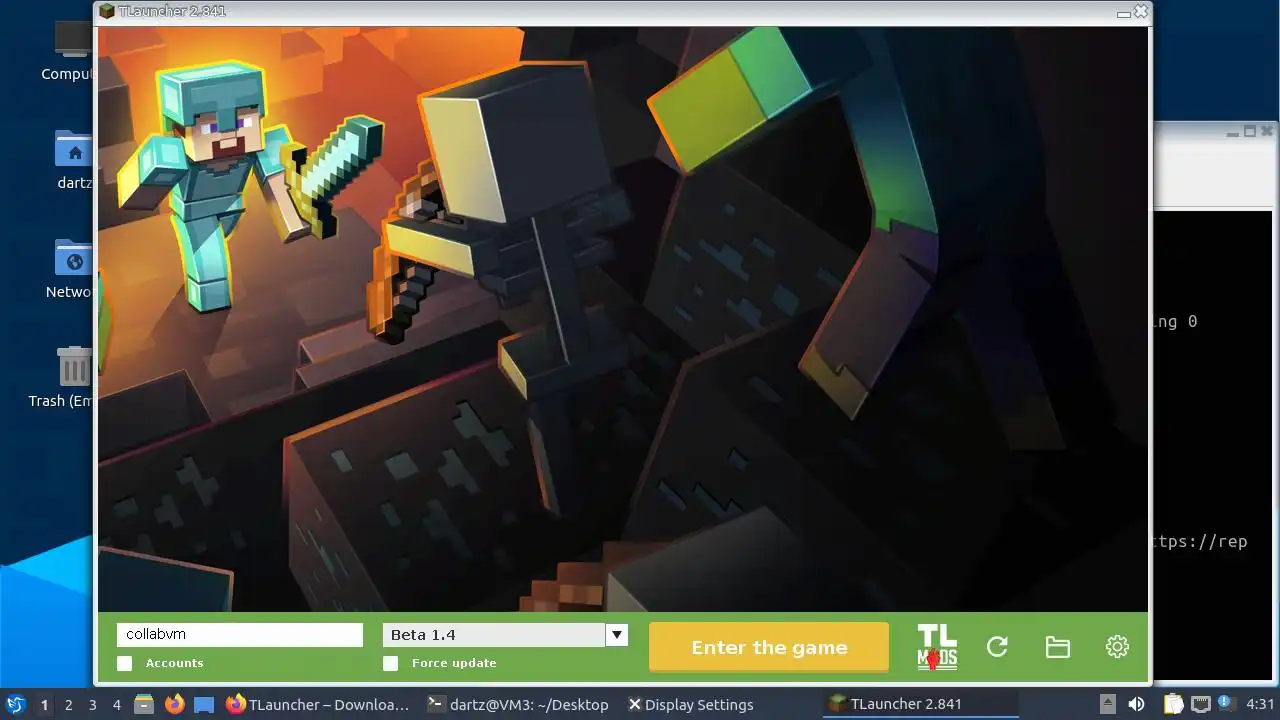Minimize the TLauncher window
The image size is (1280, 720).
click(1123, 14)
